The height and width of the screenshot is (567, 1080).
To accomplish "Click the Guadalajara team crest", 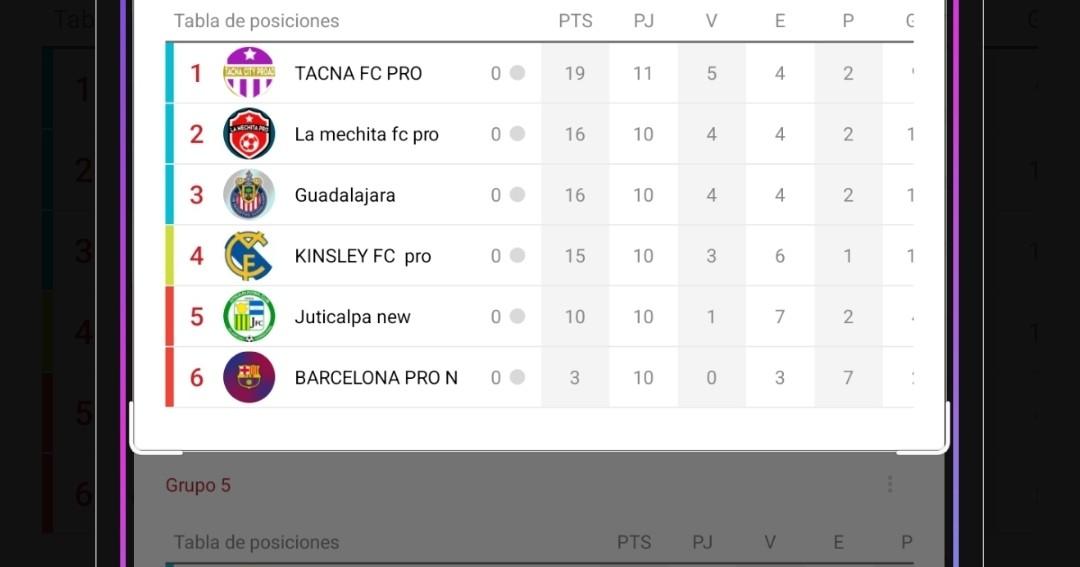I will click(x=249, y=195).
